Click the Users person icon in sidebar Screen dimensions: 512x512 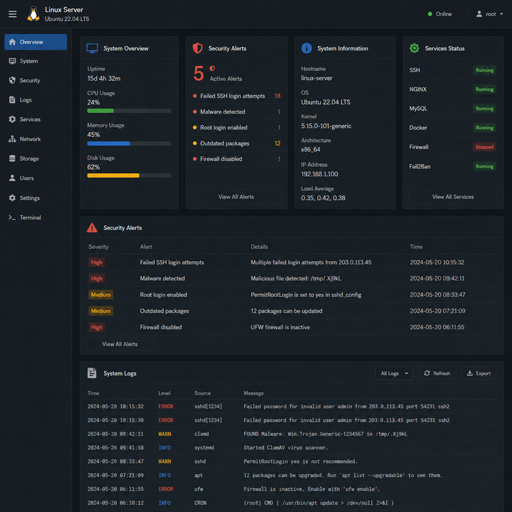point(12,178)
